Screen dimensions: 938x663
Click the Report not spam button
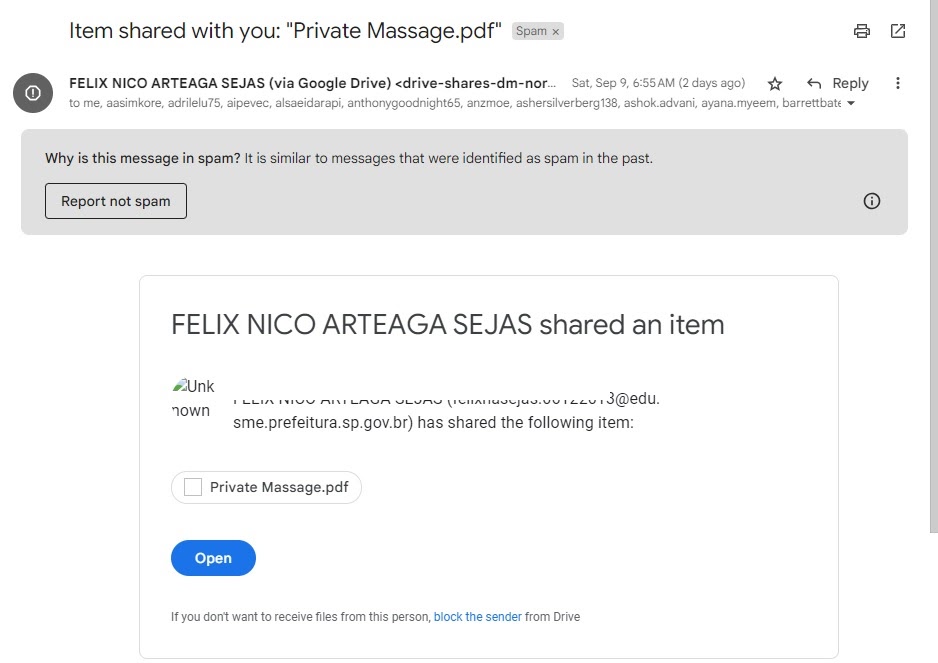click(x=116, y=201)
